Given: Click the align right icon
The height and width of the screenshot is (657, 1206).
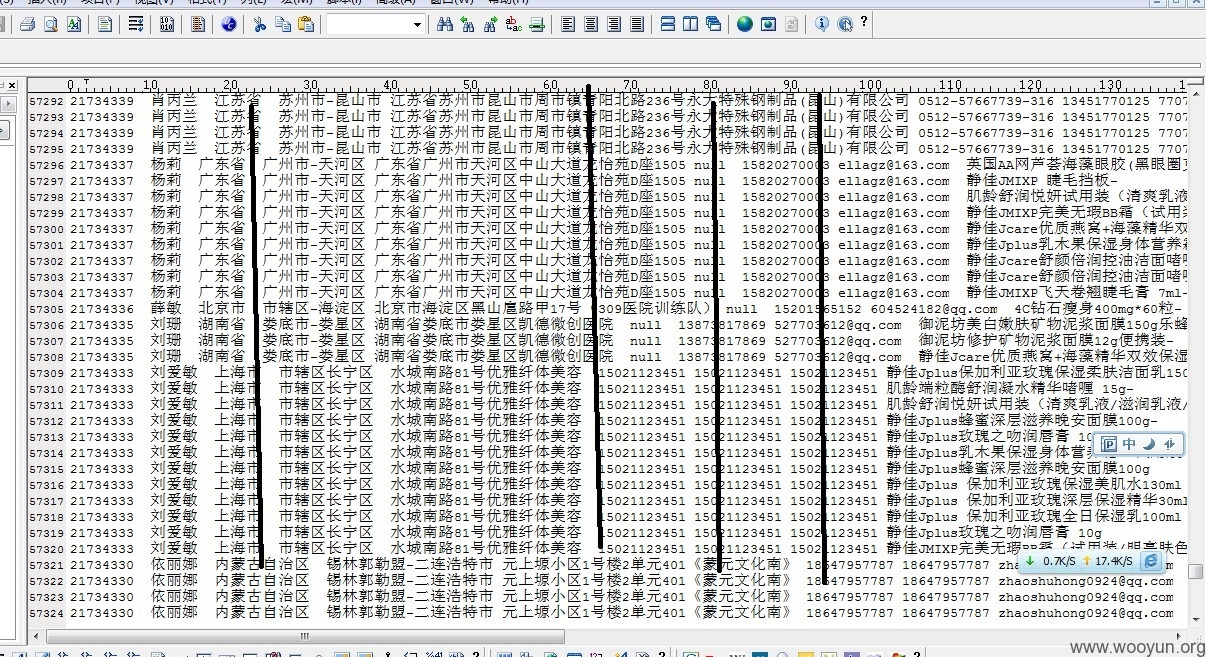Looking at the screenshot, I should (613, 24).
